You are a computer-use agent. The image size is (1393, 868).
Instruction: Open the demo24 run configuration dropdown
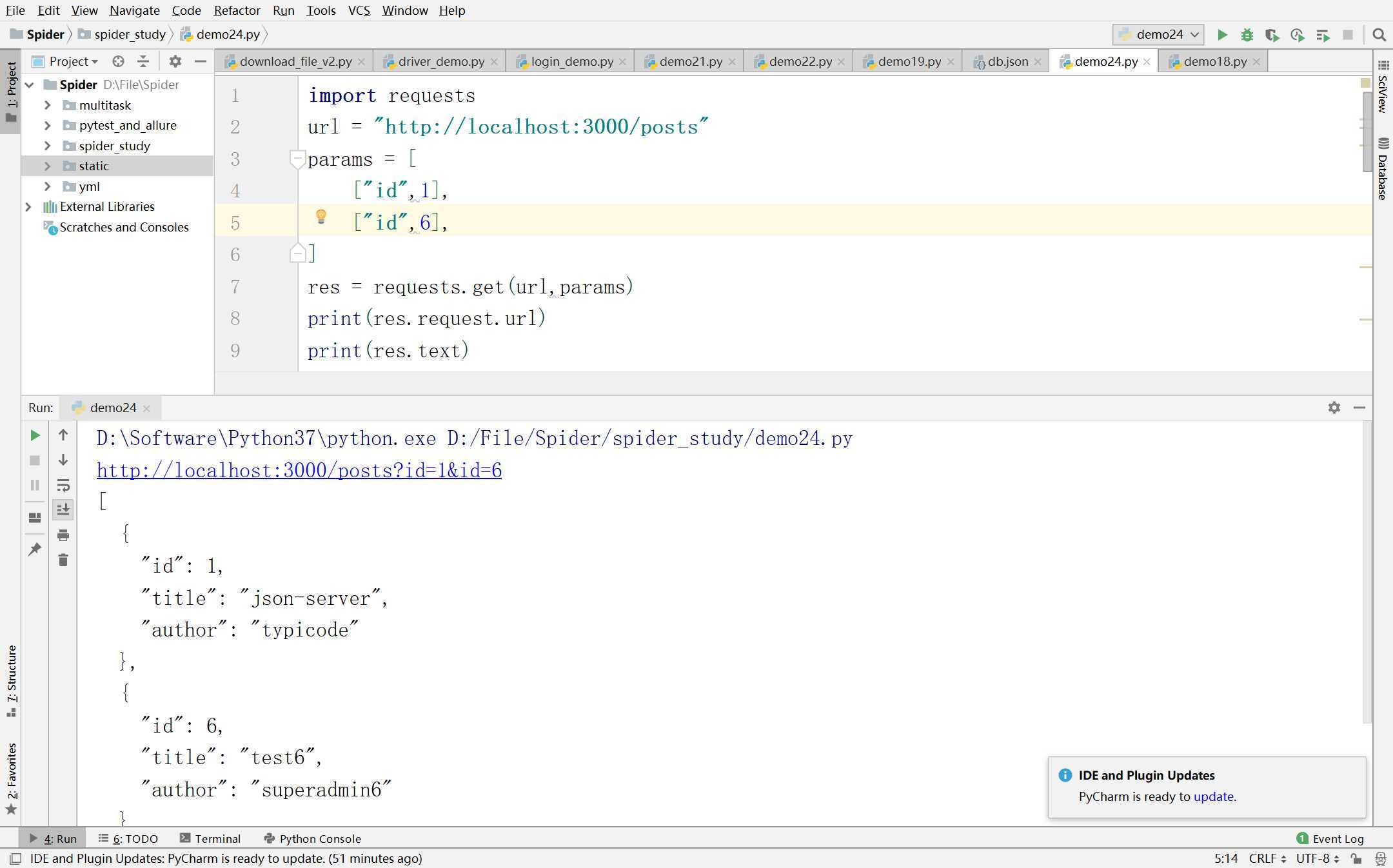pos(1158,35)
